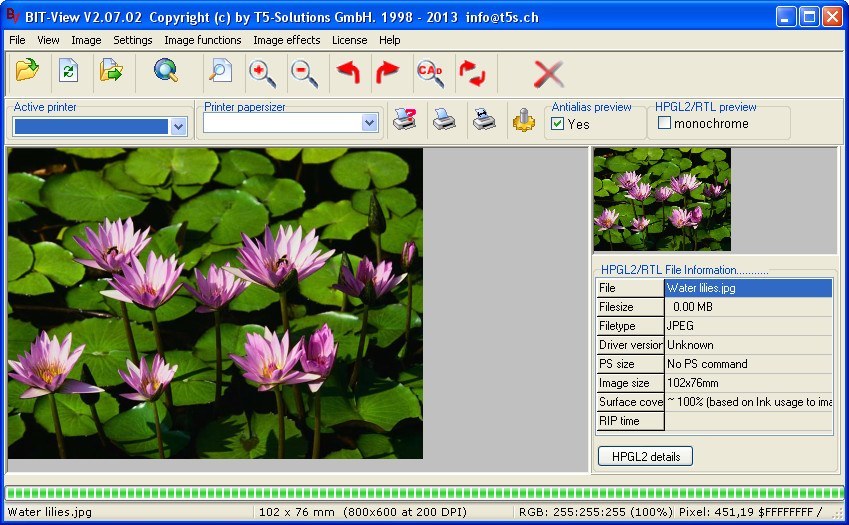Click the Filetype row label
This screenshot has width=849, height=525.
pos(630,326)
